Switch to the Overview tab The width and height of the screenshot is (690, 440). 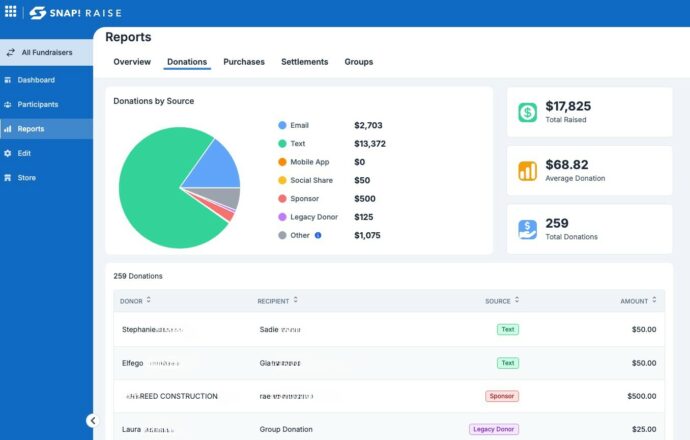[x=132, y=62]
